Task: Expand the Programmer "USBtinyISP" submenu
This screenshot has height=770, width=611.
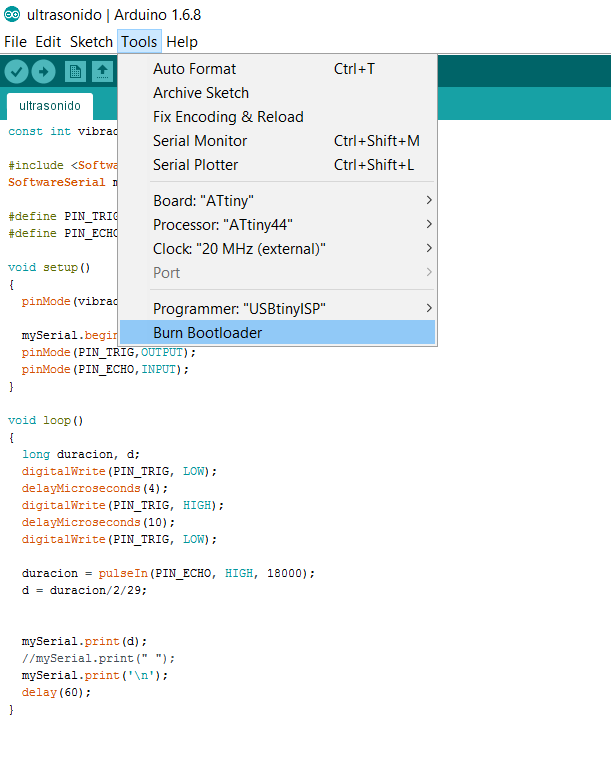Action: pos(278,309)
